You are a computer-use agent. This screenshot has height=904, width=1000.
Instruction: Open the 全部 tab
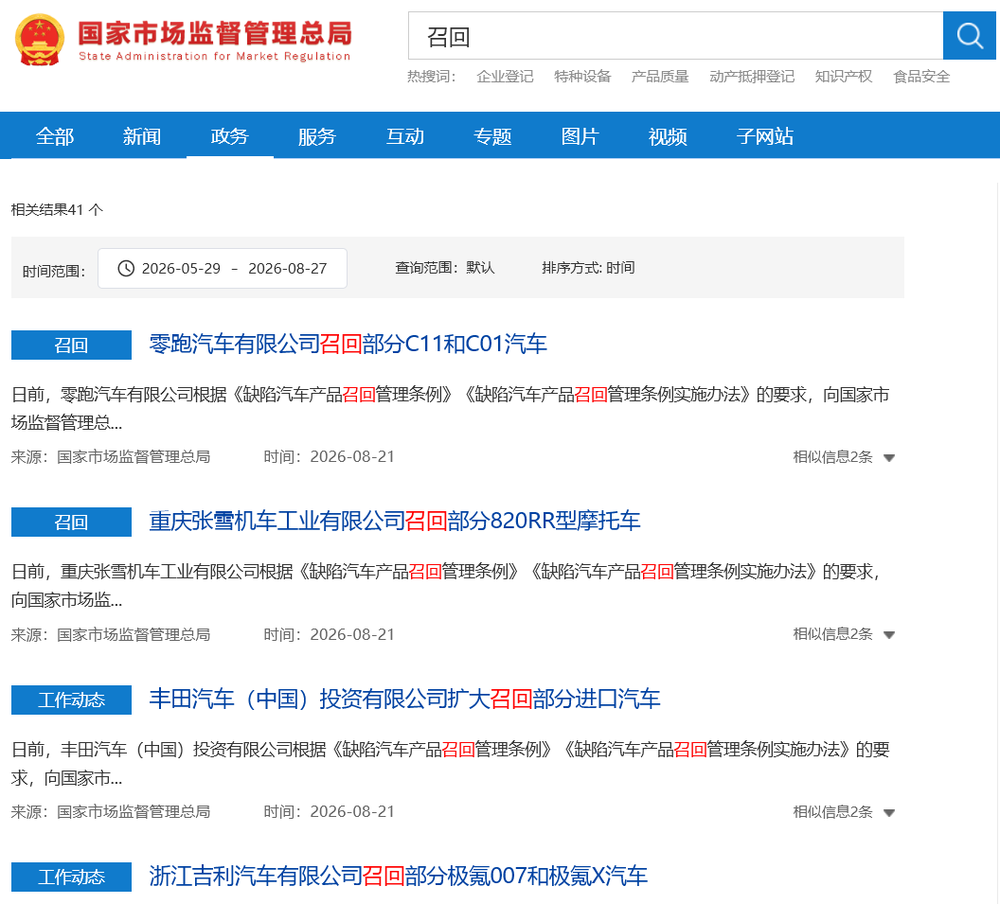click(x=55, y=136)
